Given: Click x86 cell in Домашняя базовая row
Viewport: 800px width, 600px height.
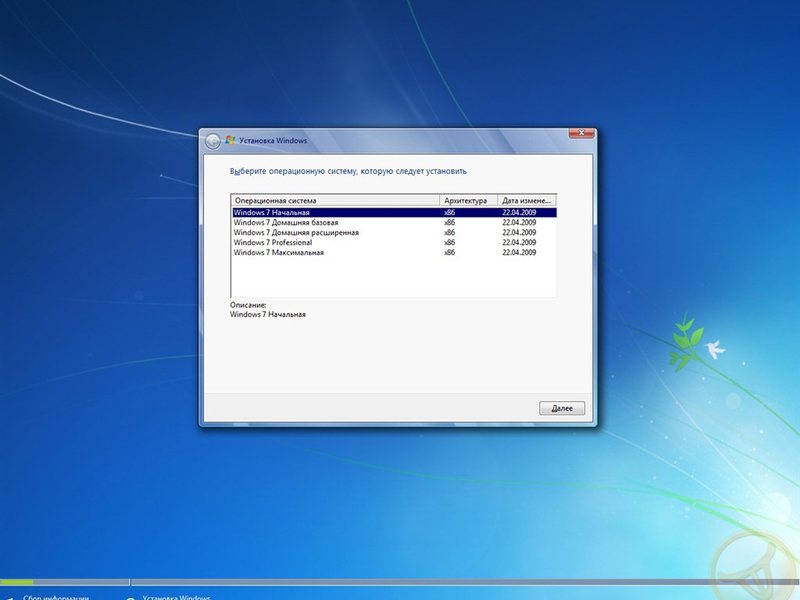Looking at the screenshot, I should tap(449, 222).
